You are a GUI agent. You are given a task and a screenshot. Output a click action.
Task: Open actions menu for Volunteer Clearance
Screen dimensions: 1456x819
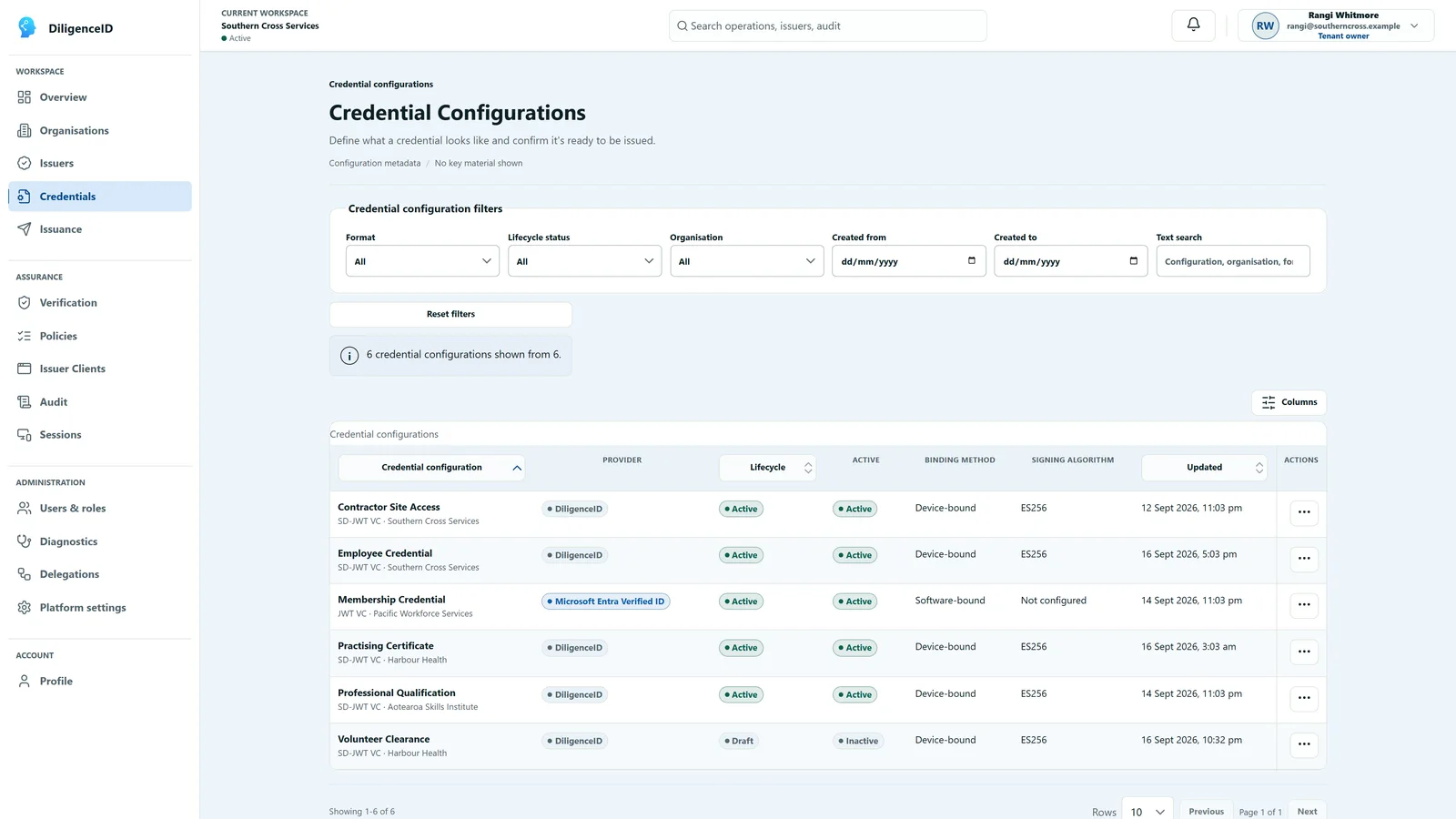coord(1304,744)
